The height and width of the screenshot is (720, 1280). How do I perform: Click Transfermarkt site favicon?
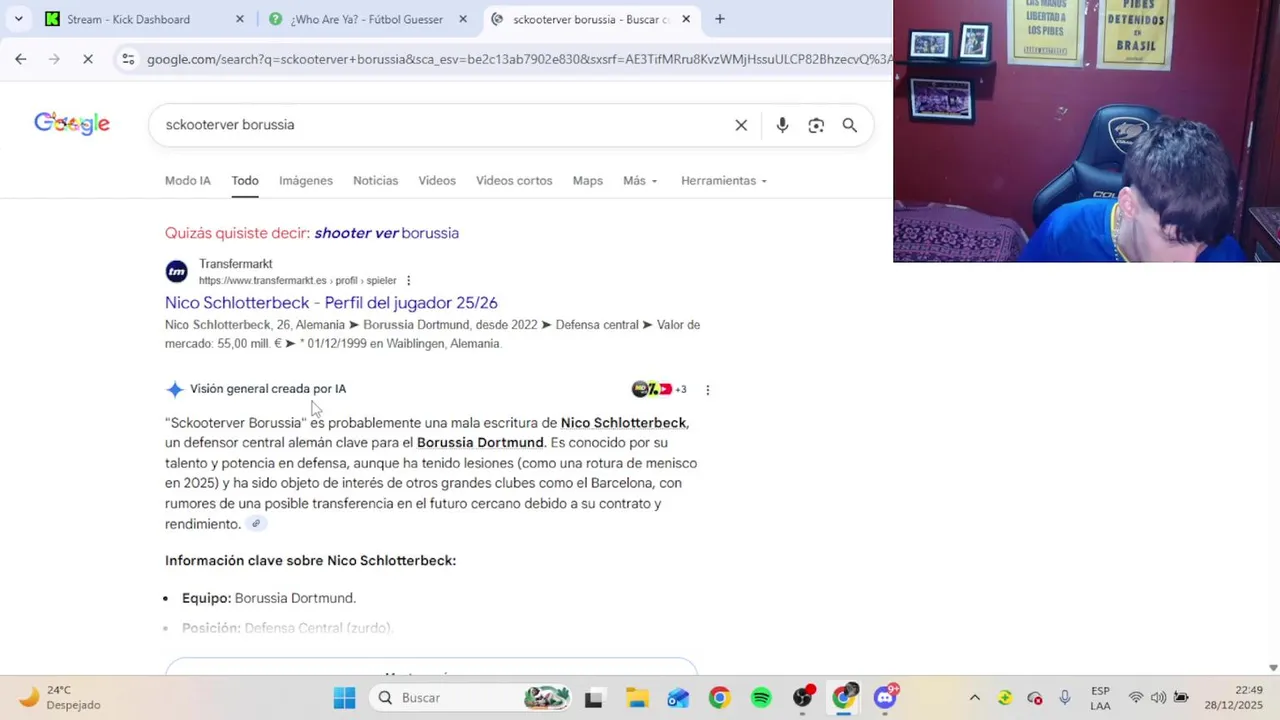click(177, 272)
